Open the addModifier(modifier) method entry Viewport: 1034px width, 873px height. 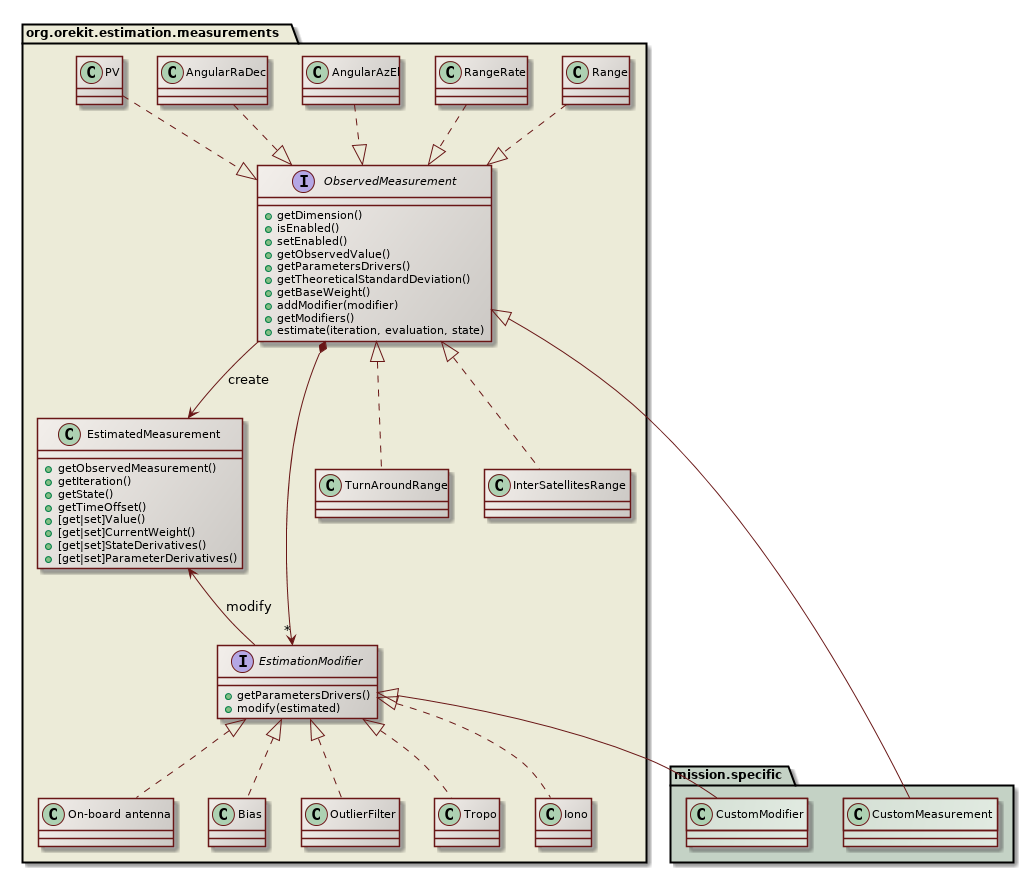point(337,305)
